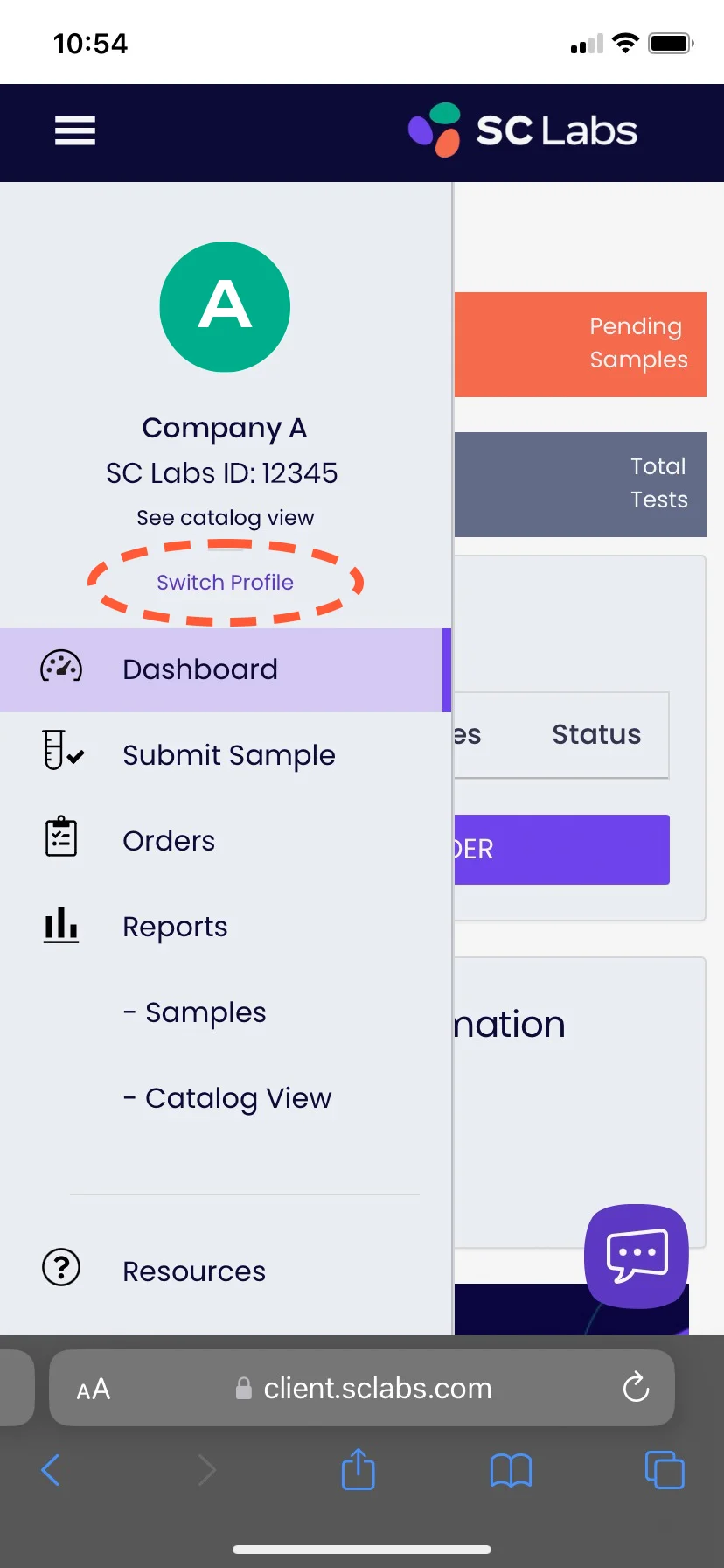Select the Dashboard gauge icon
724x1568 pixels.
59,668
